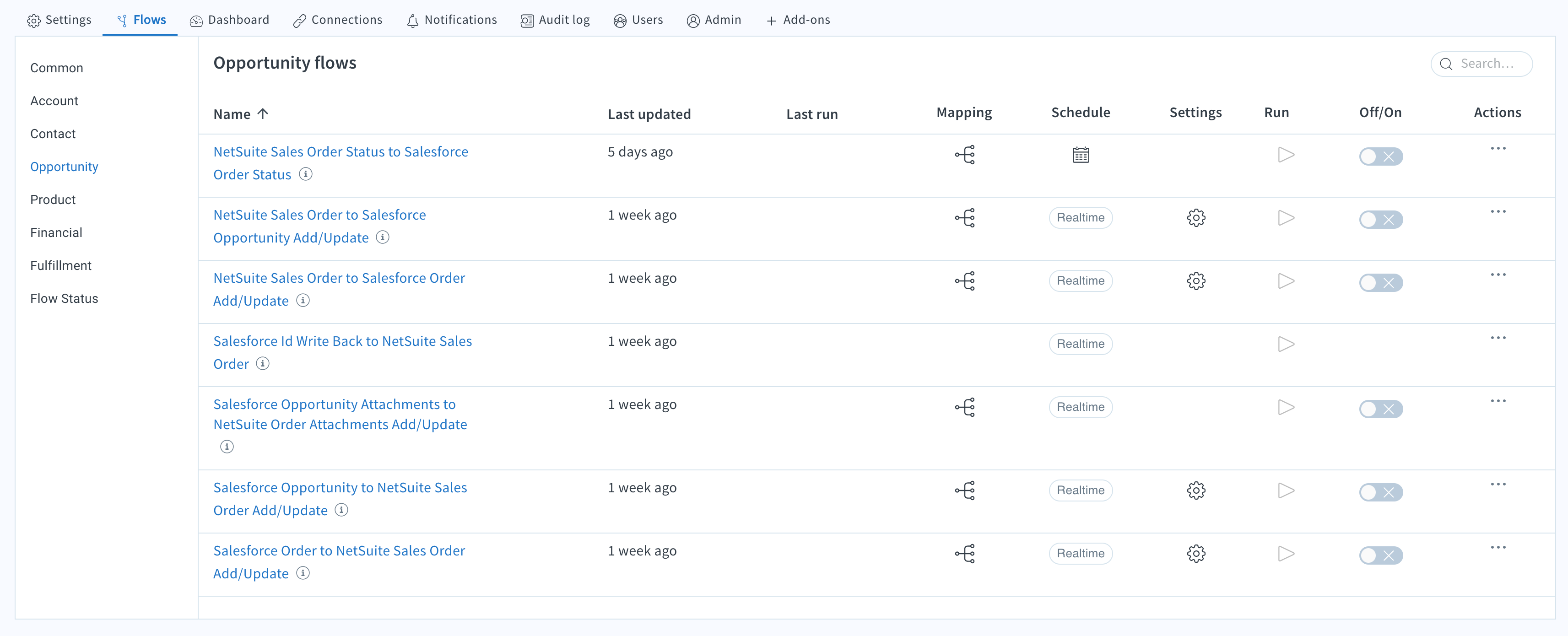Open Salesforce Opportunity Attachments flow link

[340, 415]
